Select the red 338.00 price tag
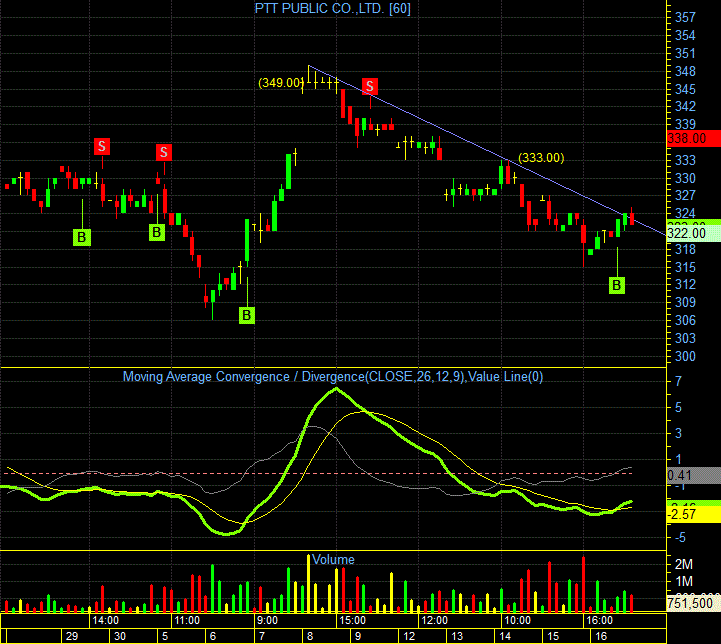The height and width of the screenshot is (644, 721). click(693, 138)
